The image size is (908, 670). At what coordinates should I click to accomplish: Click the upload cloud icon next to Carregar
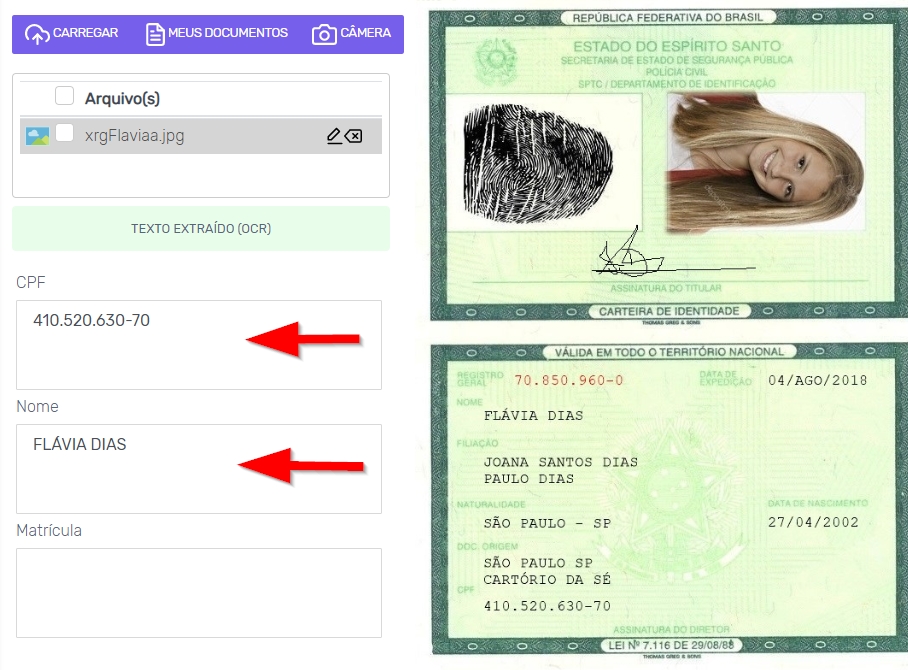(36, 34)
